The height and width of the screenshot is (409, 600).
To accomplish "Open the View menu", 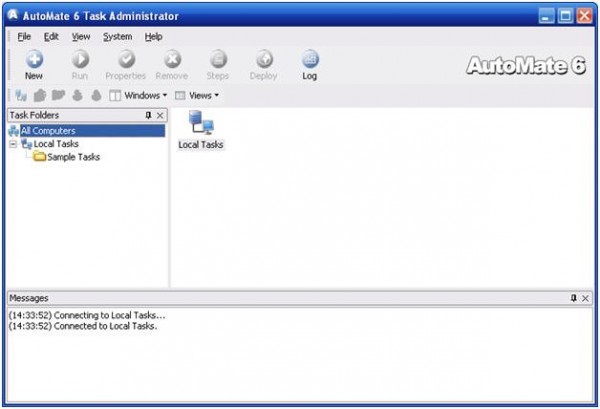I will (81, 37).
